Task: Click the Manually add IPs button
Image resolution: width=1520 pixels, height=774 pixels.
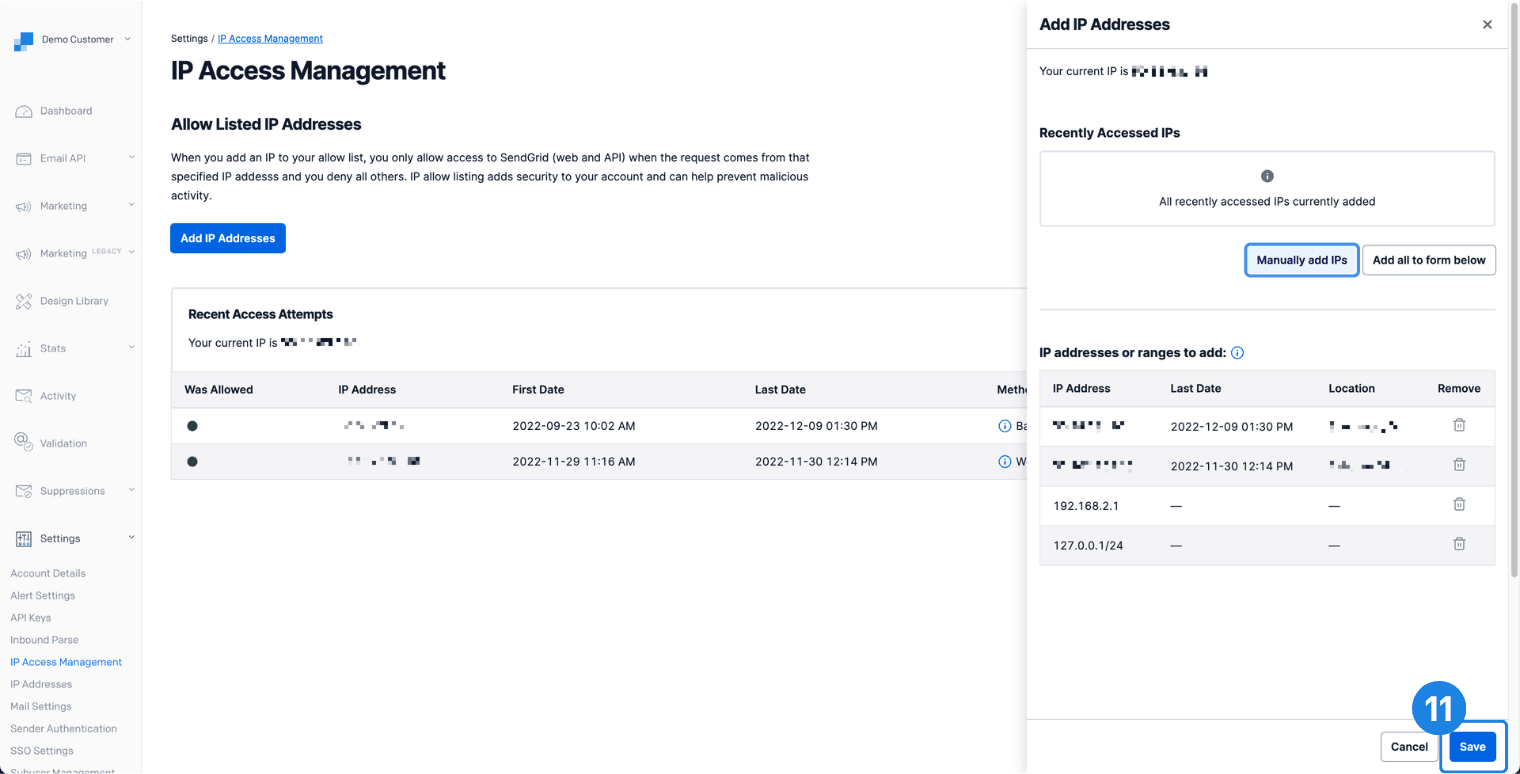Action: (x=1301, y=259)
